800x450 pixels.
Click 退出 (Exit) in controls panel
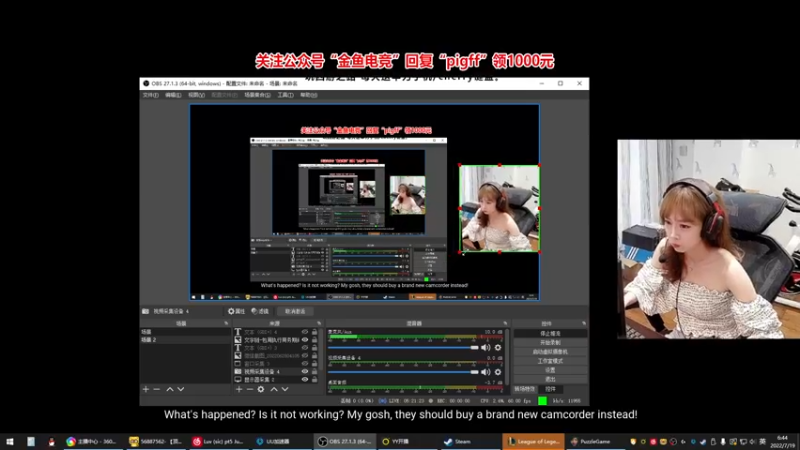[x=550, y=379]
